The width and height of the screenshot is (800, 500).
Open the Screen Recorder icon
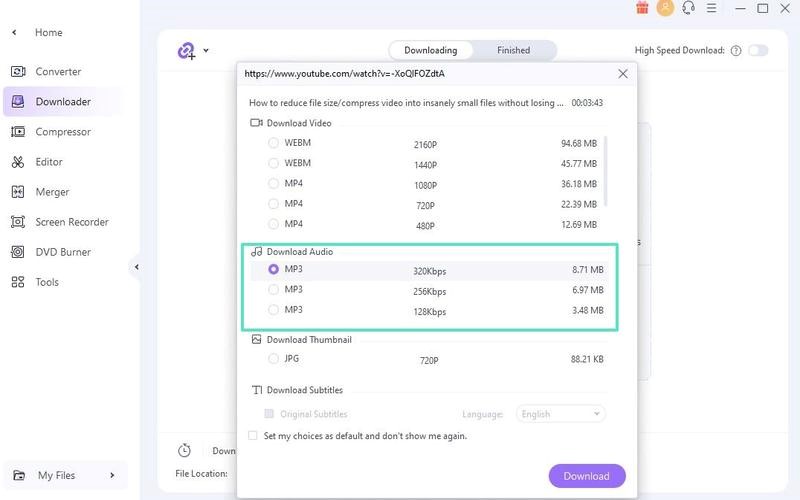(x=17, y=222)
